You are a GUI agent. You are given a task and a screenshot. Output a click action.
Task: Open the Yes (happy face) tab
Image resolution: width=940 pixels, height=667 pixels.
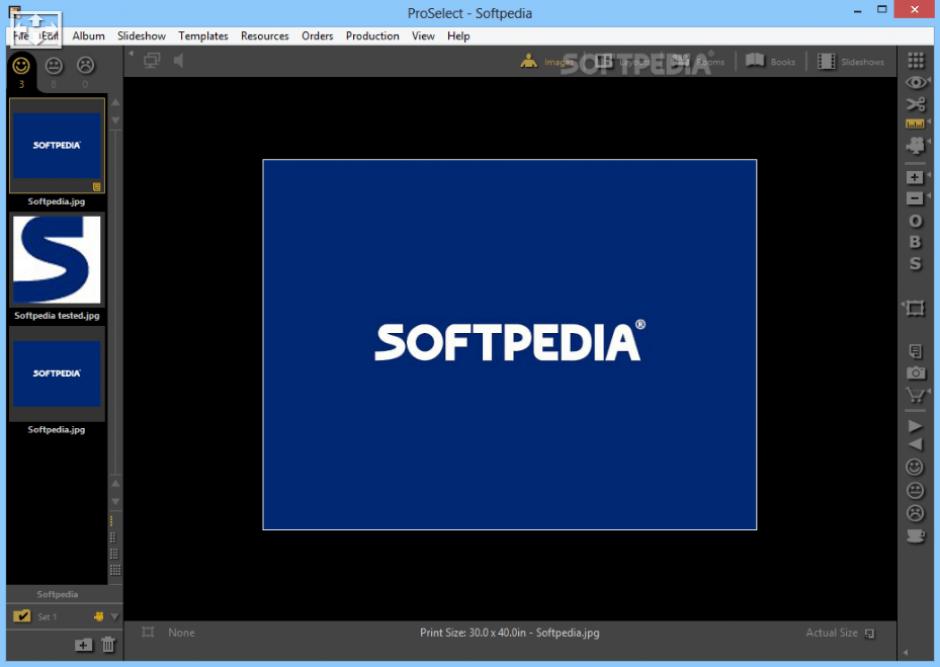[x=21, y=65]
